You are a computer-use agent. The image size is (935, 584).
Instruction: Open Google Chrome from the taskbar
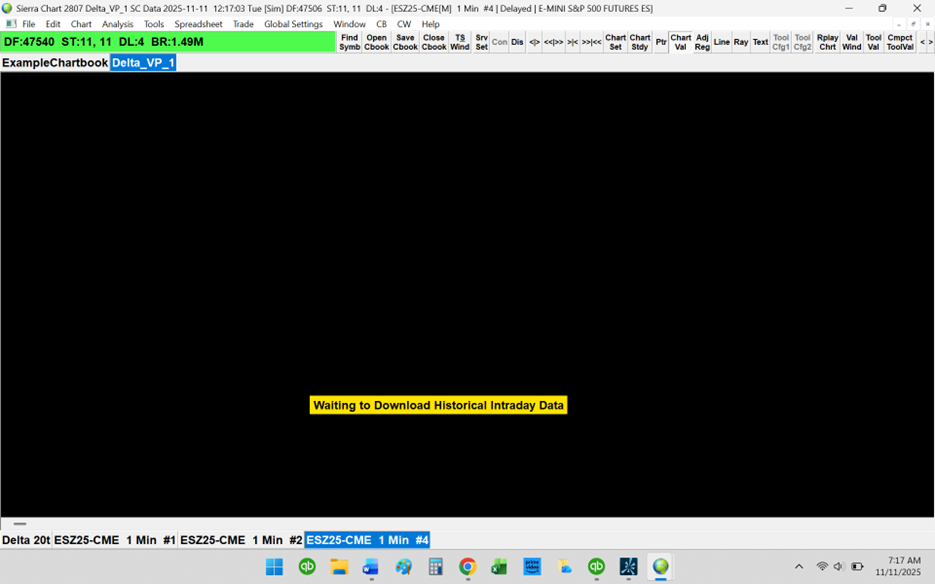click(468, 566)
